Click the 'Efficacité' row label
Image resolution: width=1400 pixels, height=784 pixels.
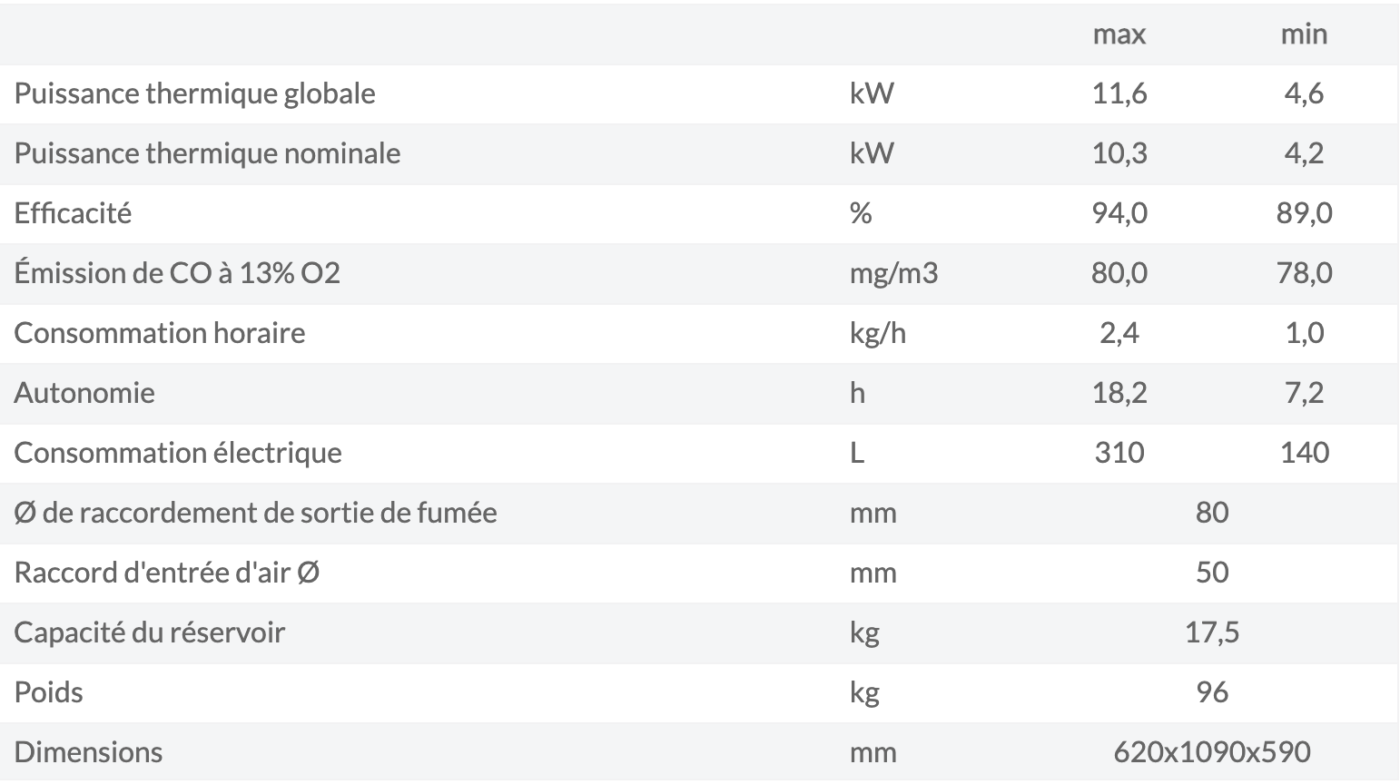point(72,214)
